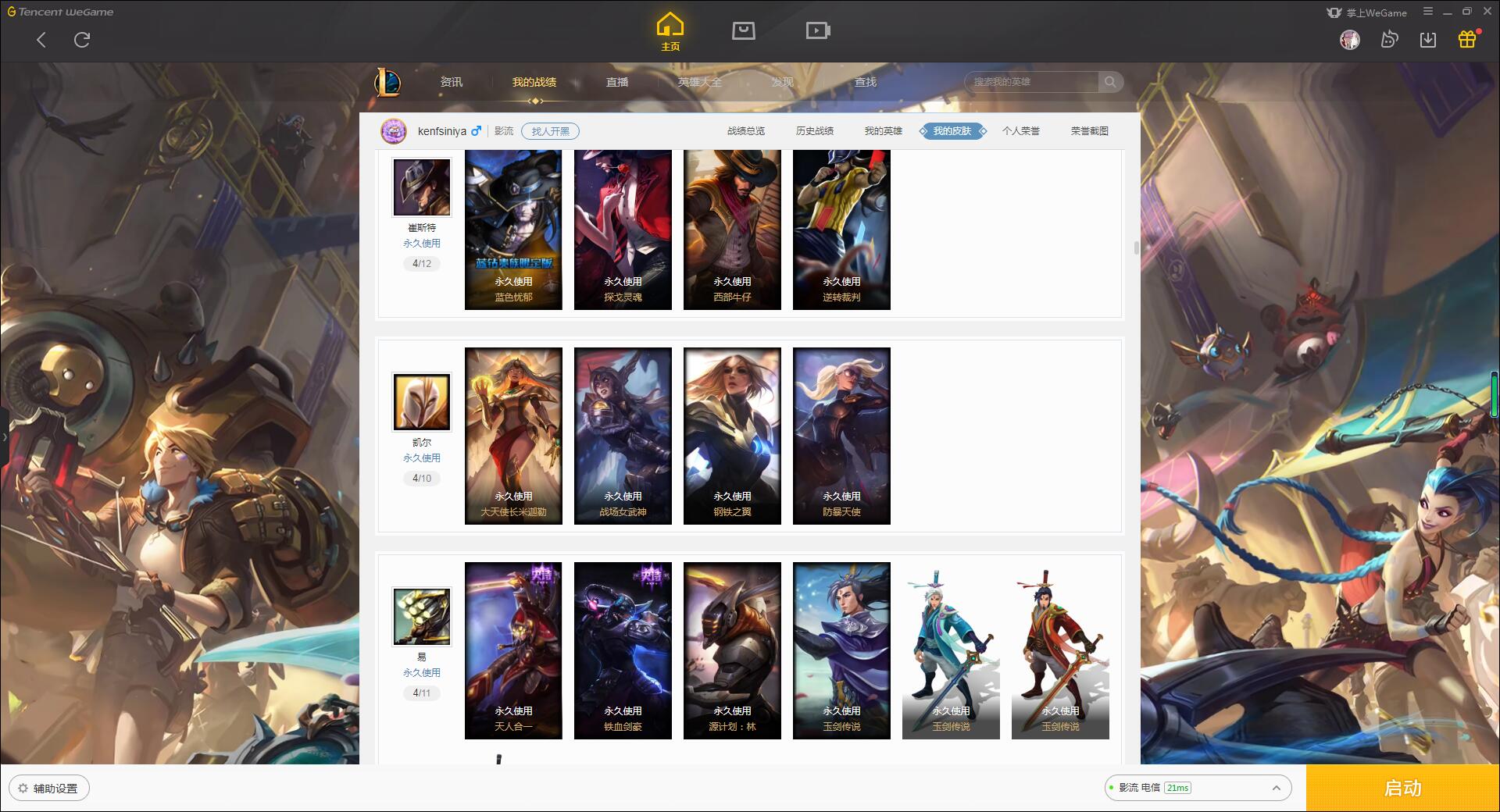Switch to the 资讯 tab
The height and width of the screenshot is (812, 1500).
[452, 82]
